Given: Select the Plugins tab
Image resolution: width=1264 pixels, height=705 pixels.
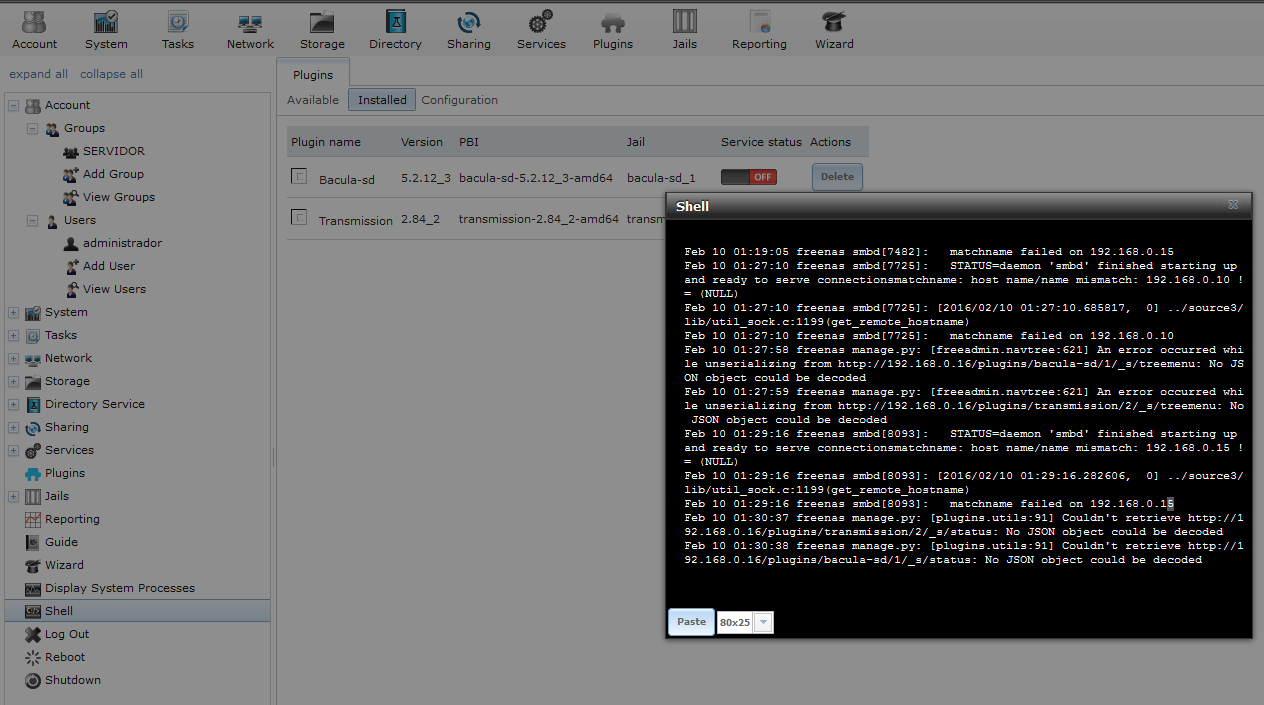Looking at the screenshot, I should click(x=313, y=75).
